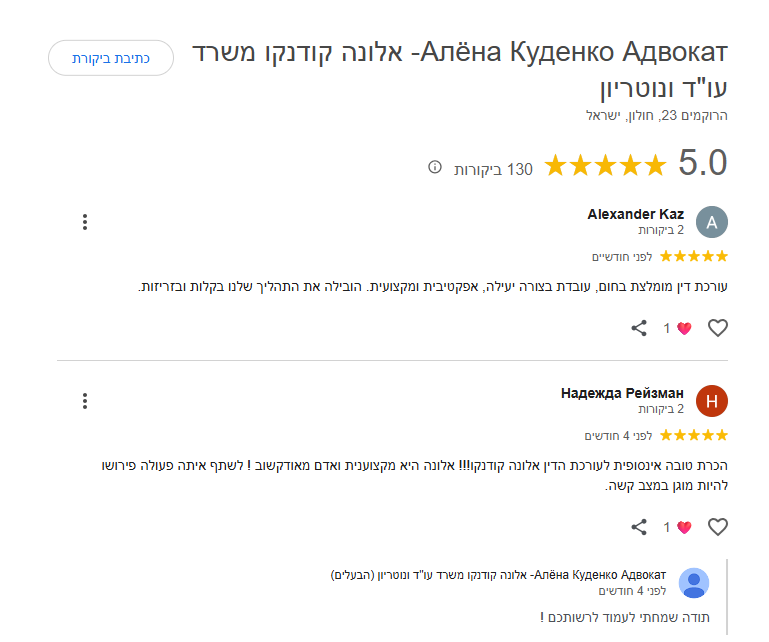769x642 pixels.
Task: Like Надежда Рейзман's review with the heart outline
Action: pyautogui.click(x=717, y=526)
